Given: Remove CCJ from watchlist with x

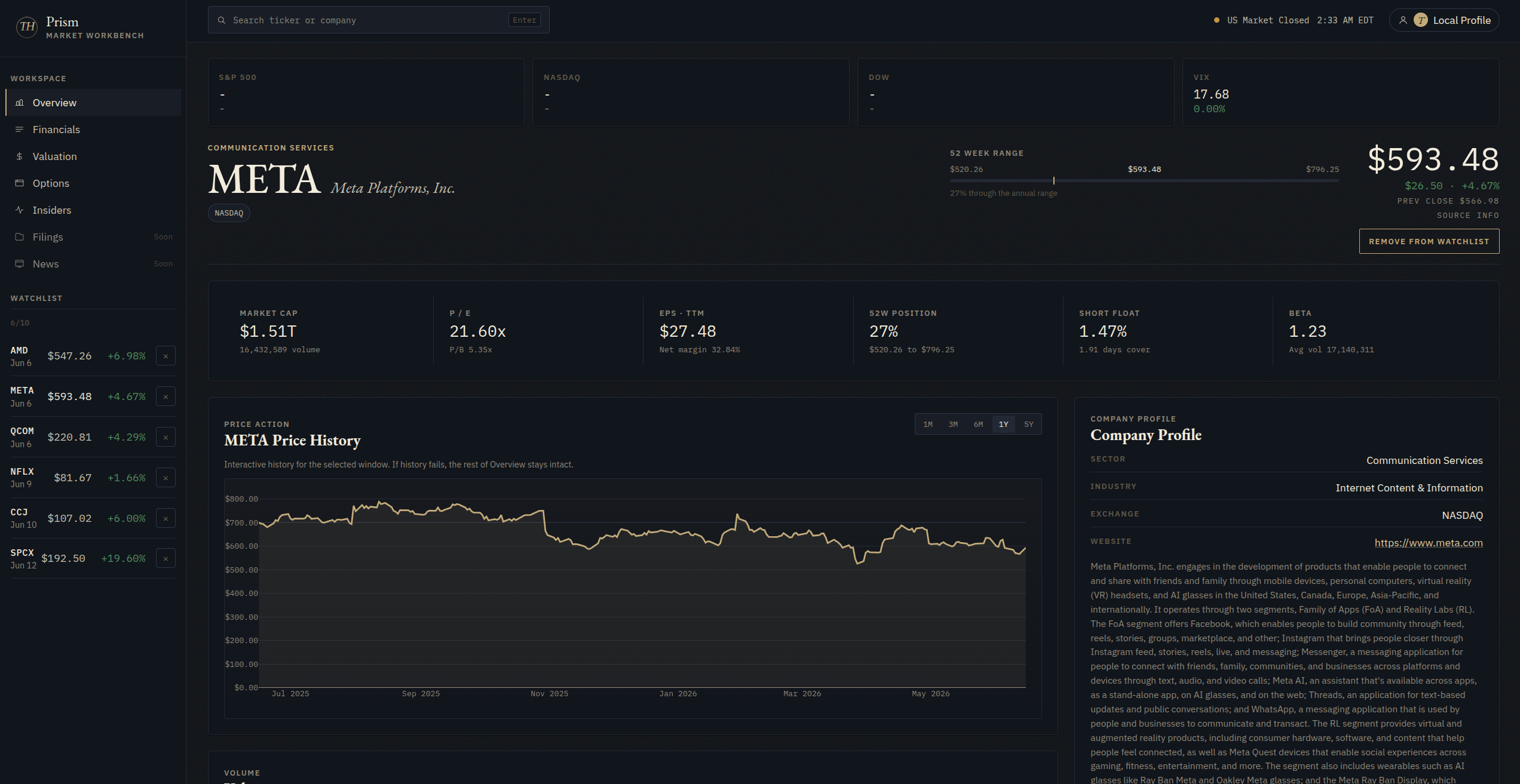Looking at the screenshot, I should (x=166, y=519).
